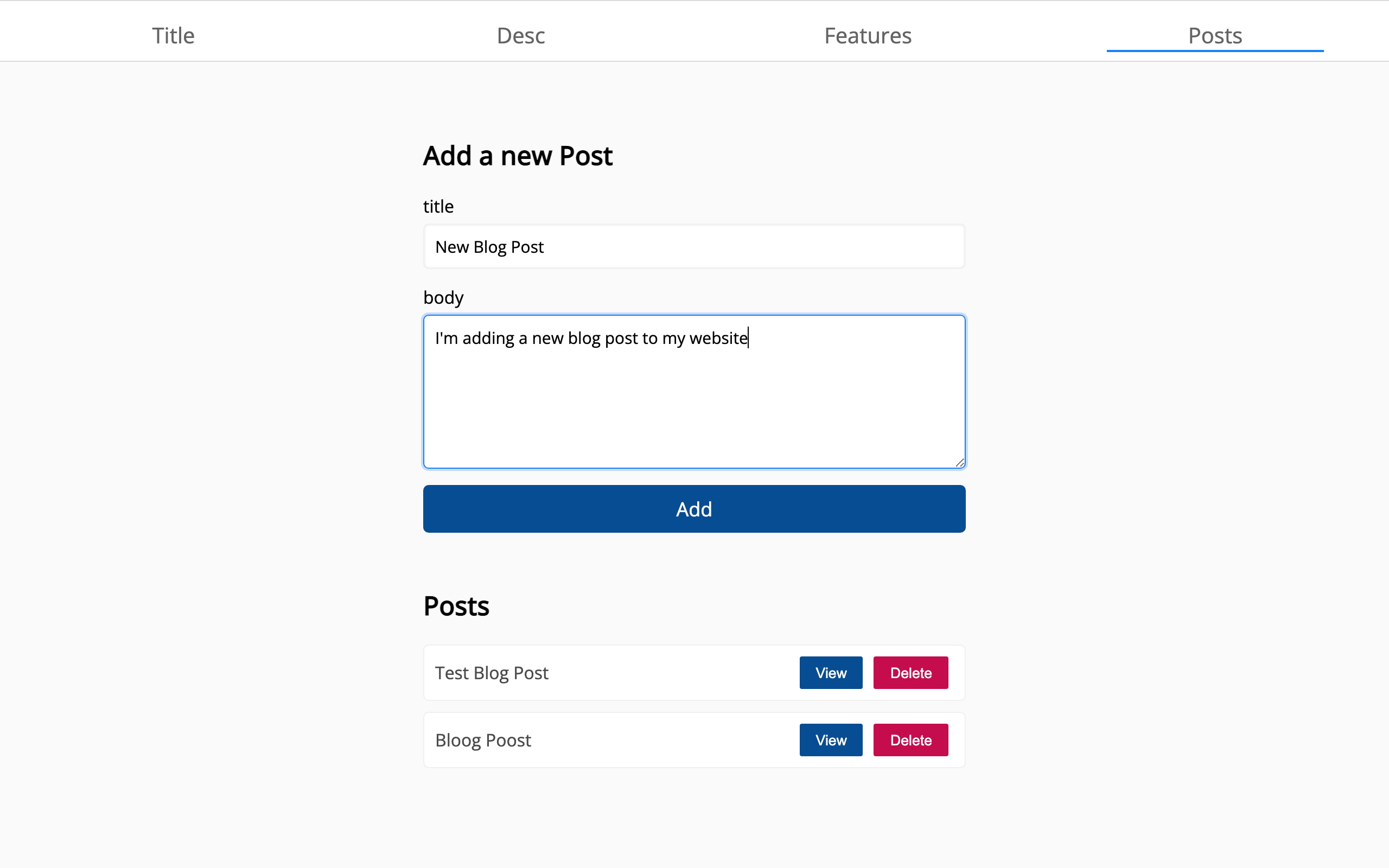Click the Posts section heading
Viewport: 1389px width, 868px height.
[x=456, y=605]
